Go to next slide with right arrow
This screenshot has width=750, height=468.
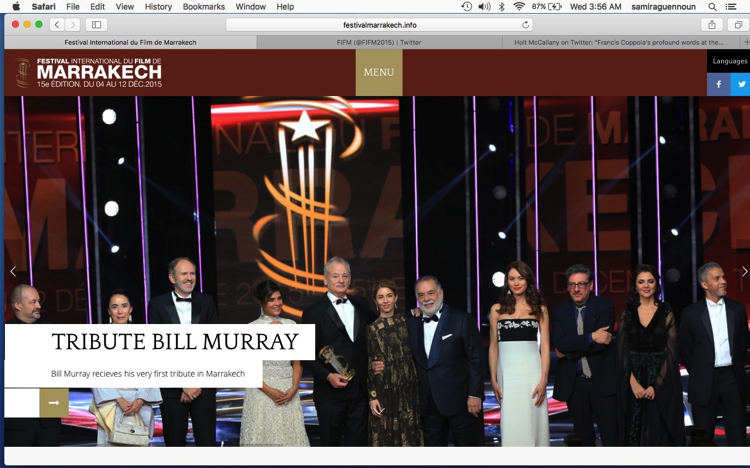(x=743, y=271)
